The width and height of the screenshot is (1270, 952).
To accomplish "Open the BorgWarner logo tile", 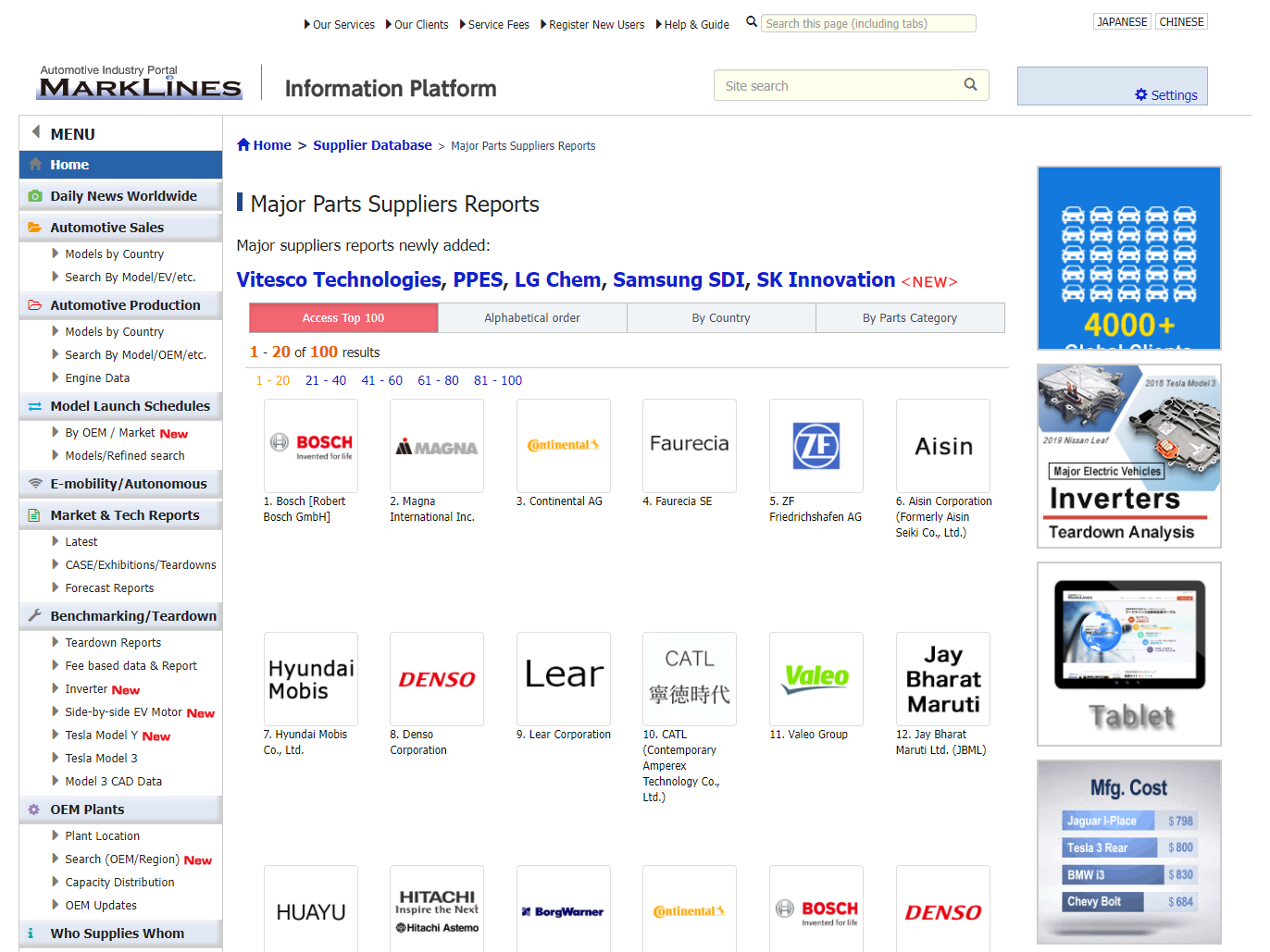I will [x=564, y=909].
